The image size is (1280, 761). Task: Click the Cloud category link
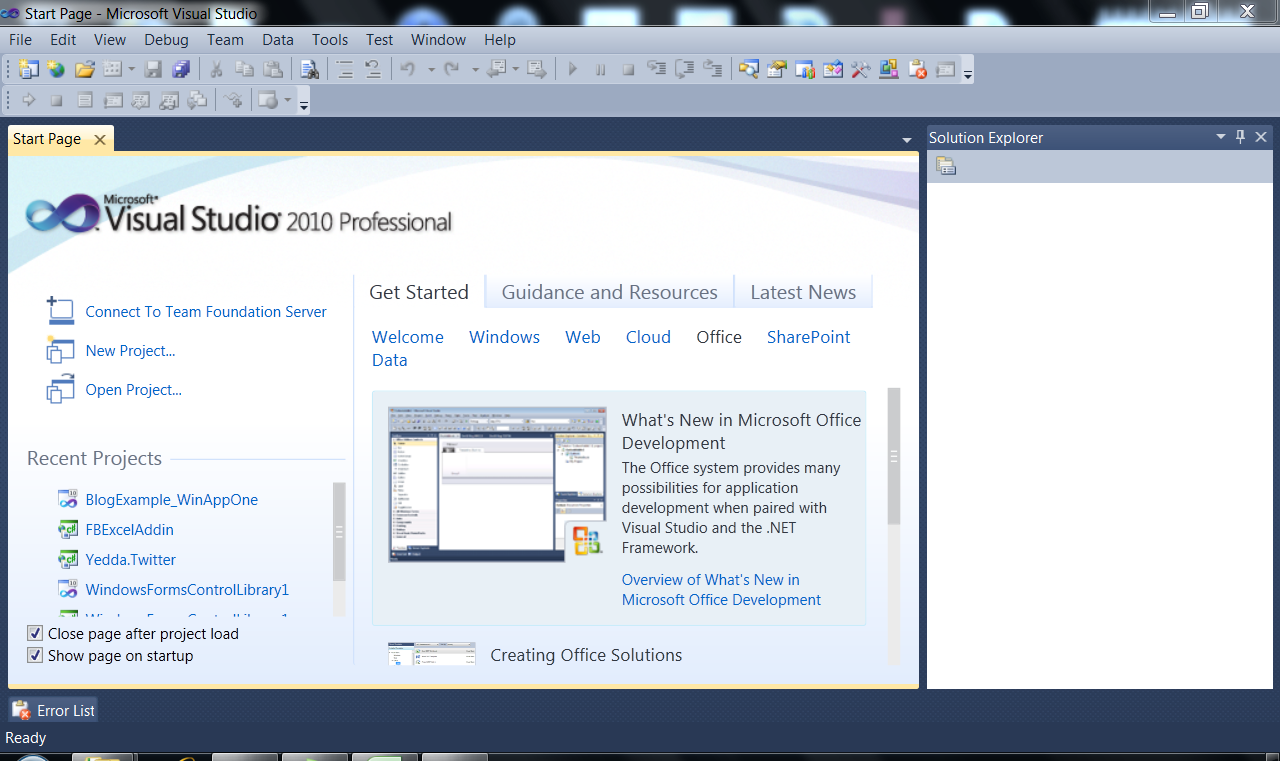click(x=648, y=337)
